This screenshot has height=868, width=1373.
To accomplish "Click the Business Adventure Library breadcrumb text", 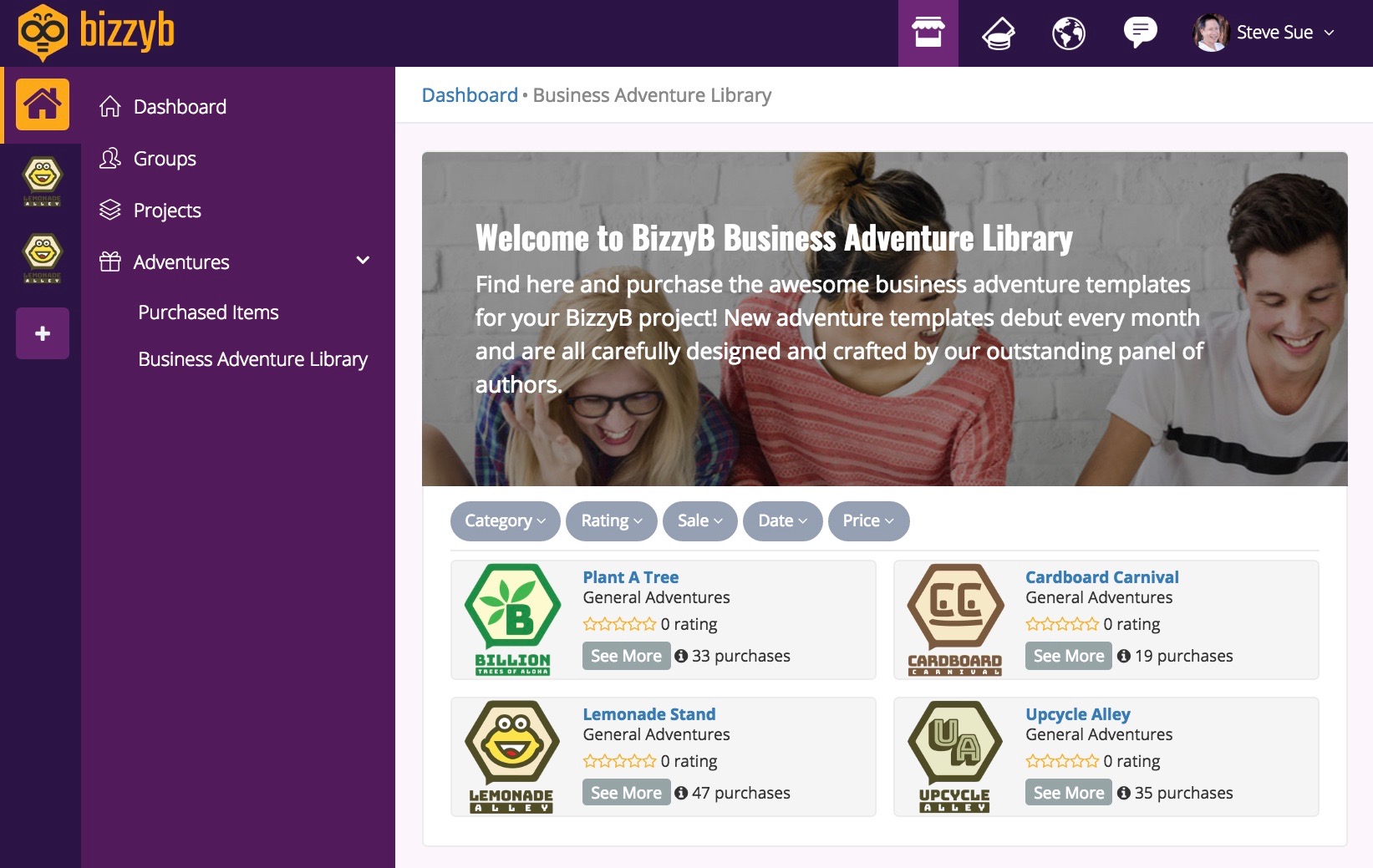I will tap(652, 95).
